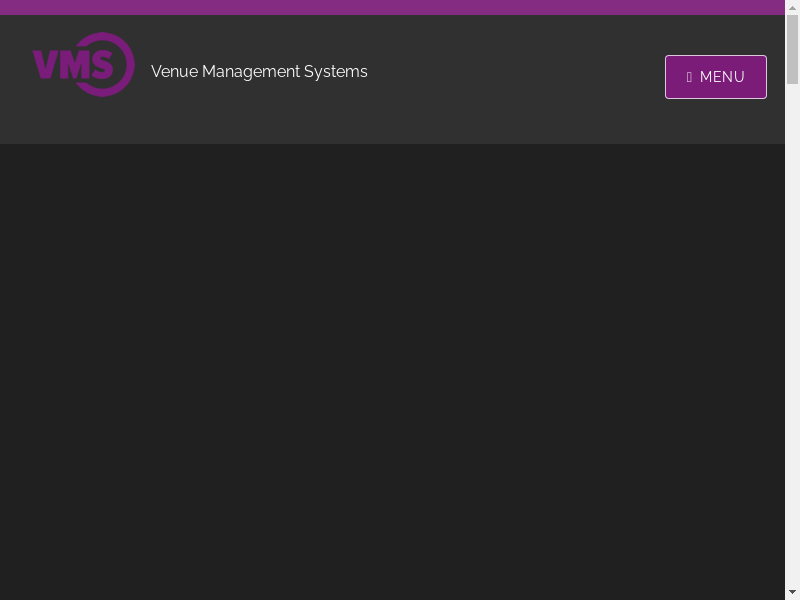Viewport: 800px width, 600px height.
Task: Click the hamburger glyph inside the MENU button
Action: point(689,77)
